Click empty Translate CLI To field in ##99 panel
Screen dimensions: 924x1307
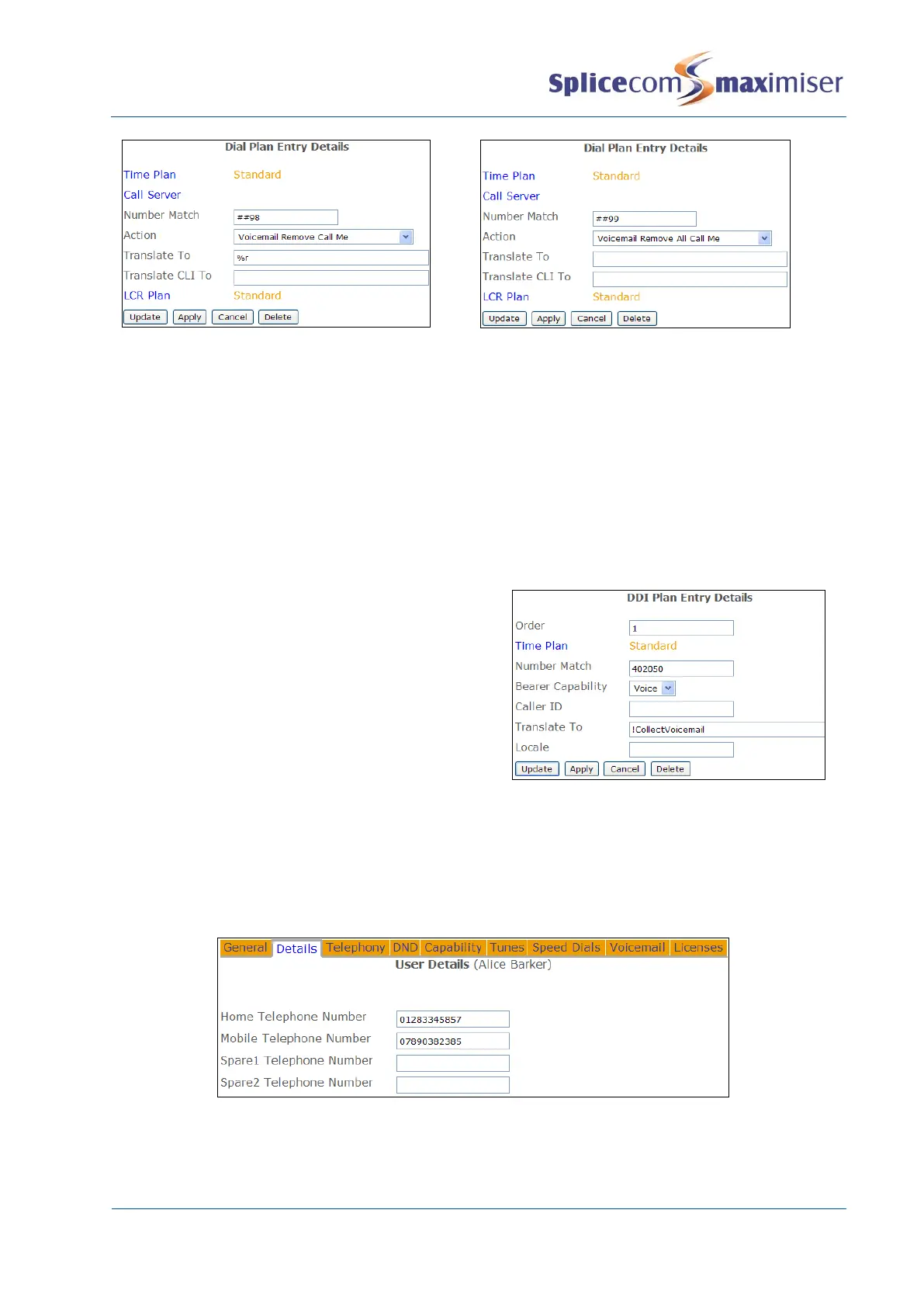pos(690,279)
